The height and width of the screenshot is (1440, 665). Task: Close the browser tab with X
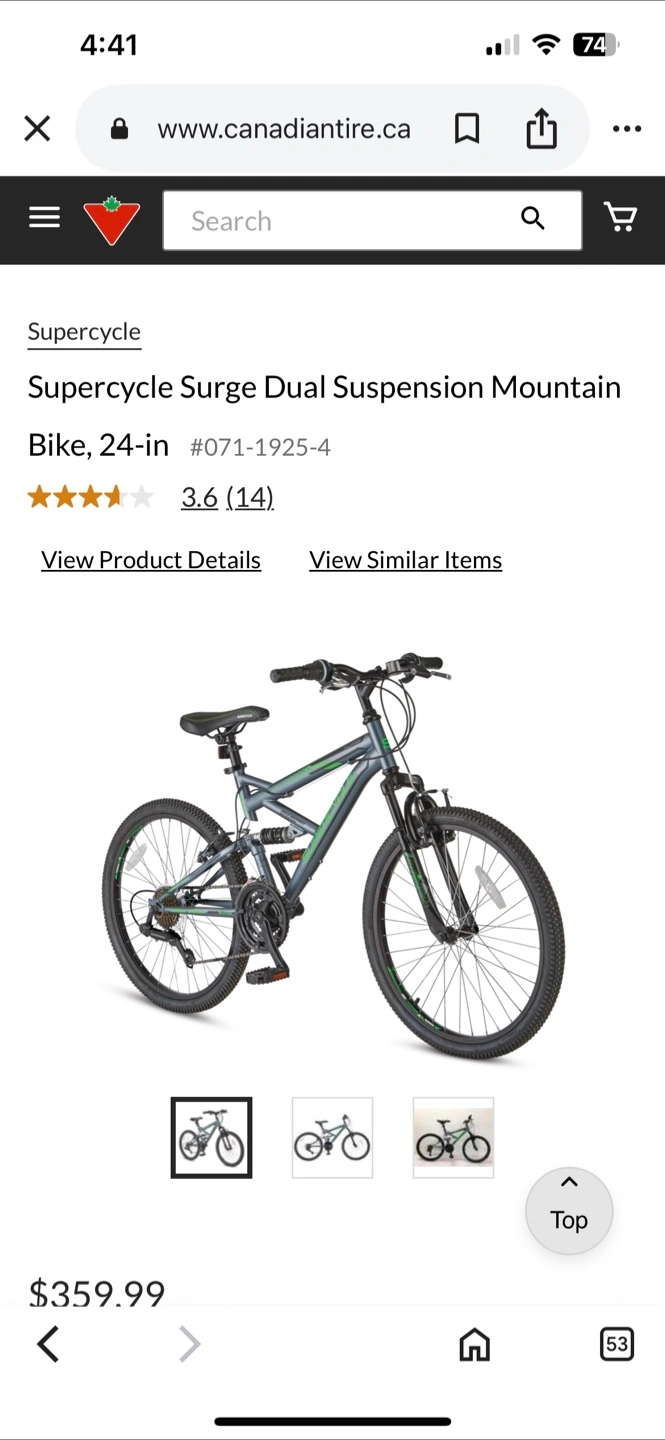[x=37, y=128]
